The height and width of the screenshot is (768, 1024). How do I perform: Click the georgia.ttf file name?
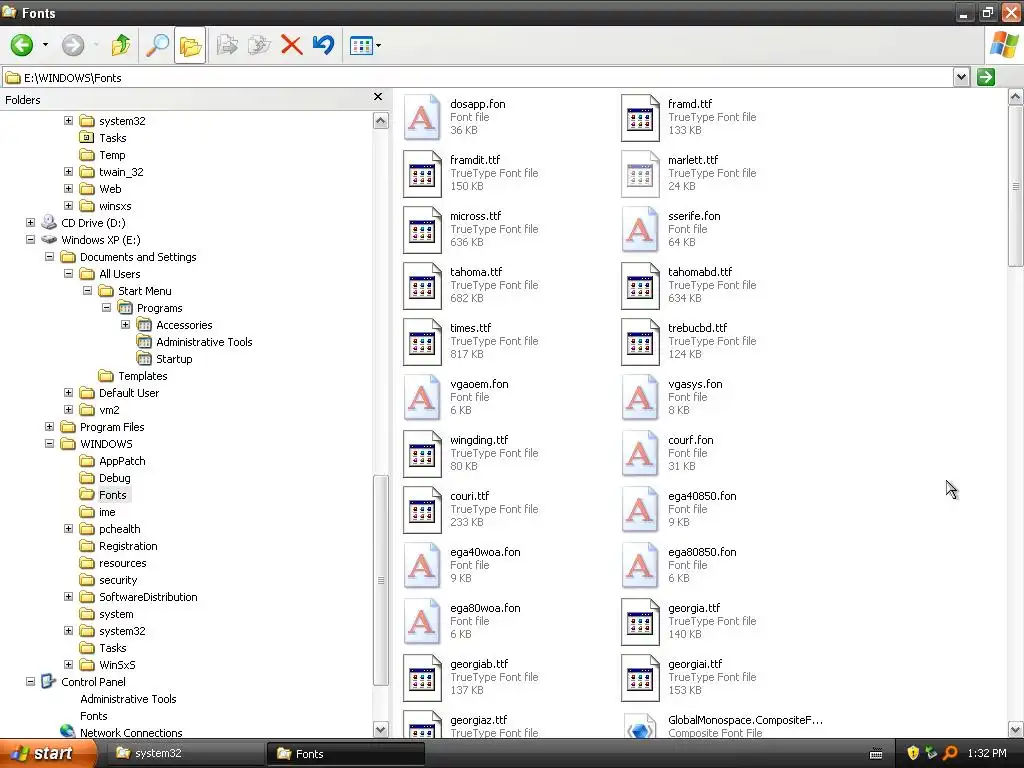tap(694, 608)
